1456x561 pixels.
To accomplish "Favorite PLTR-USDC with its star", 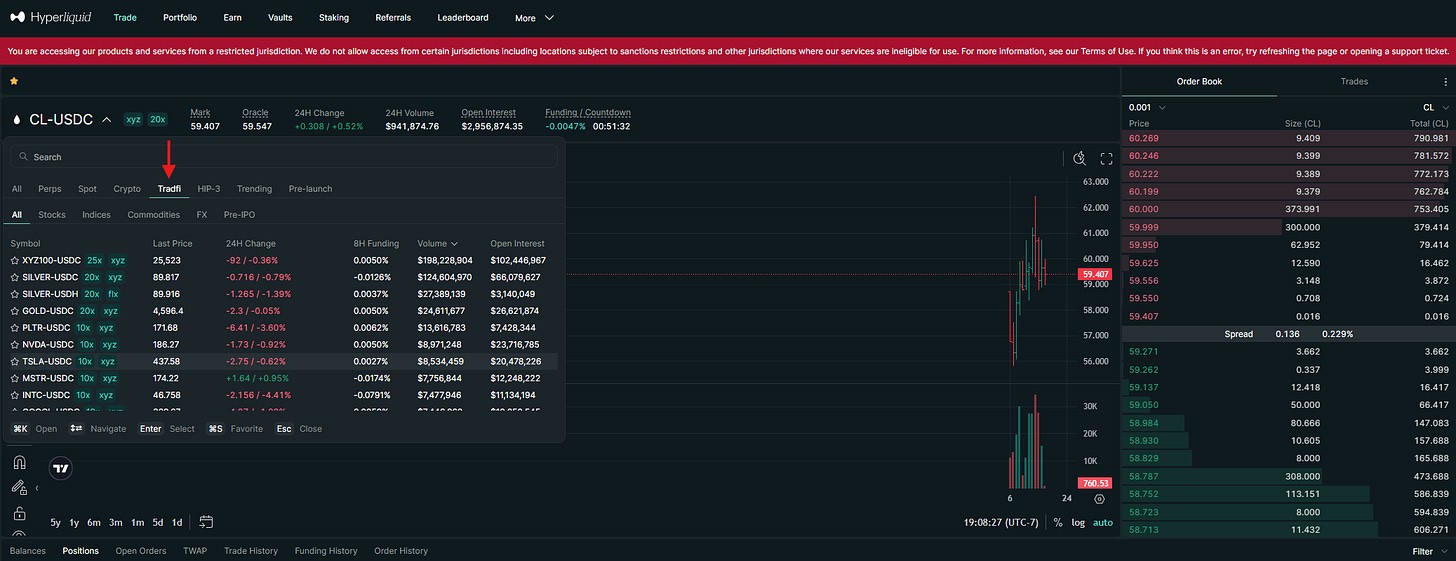I will (x=15, y=327).
